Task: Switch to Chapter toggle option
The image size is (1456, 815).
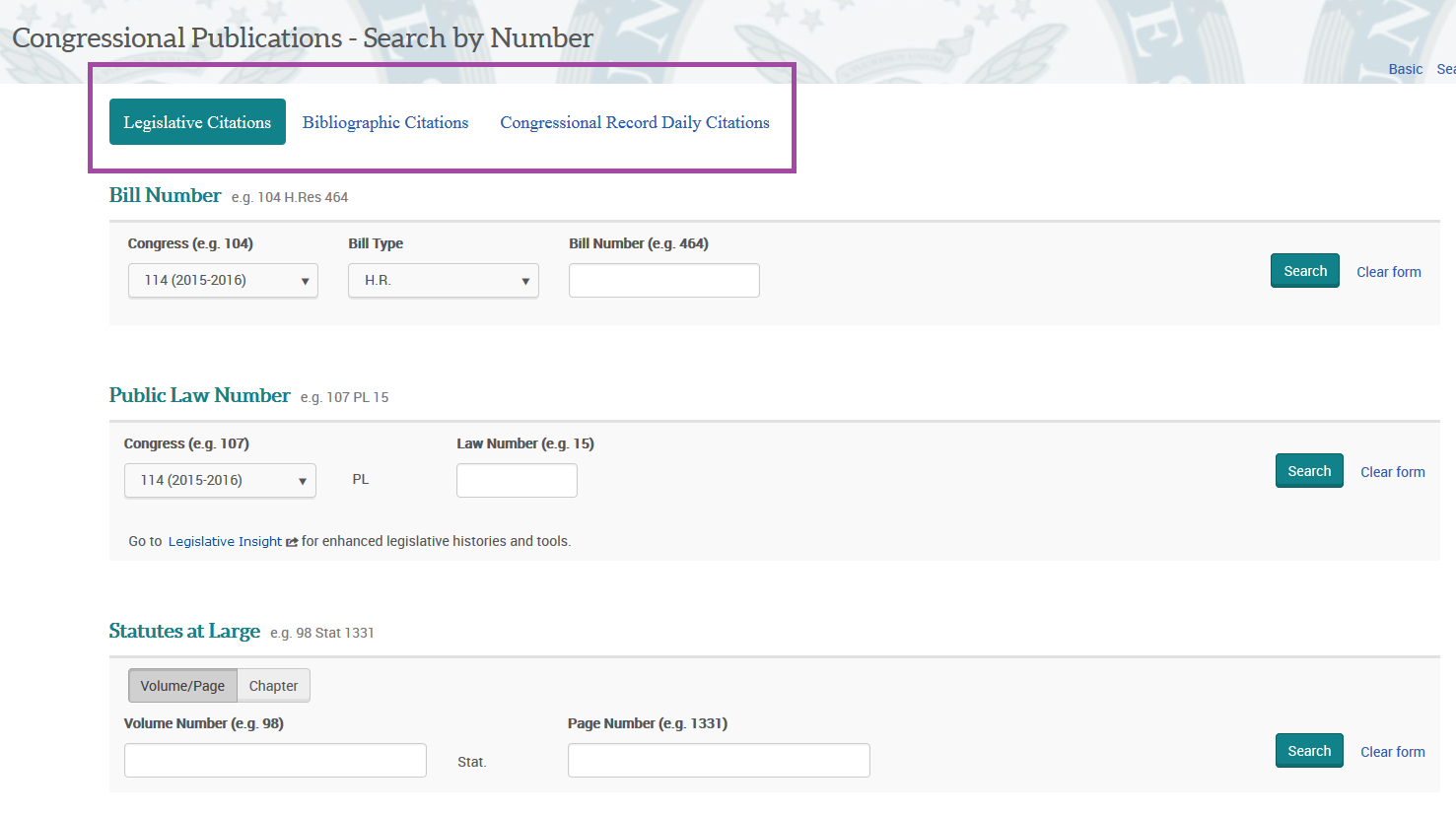Action: (273, 686)
